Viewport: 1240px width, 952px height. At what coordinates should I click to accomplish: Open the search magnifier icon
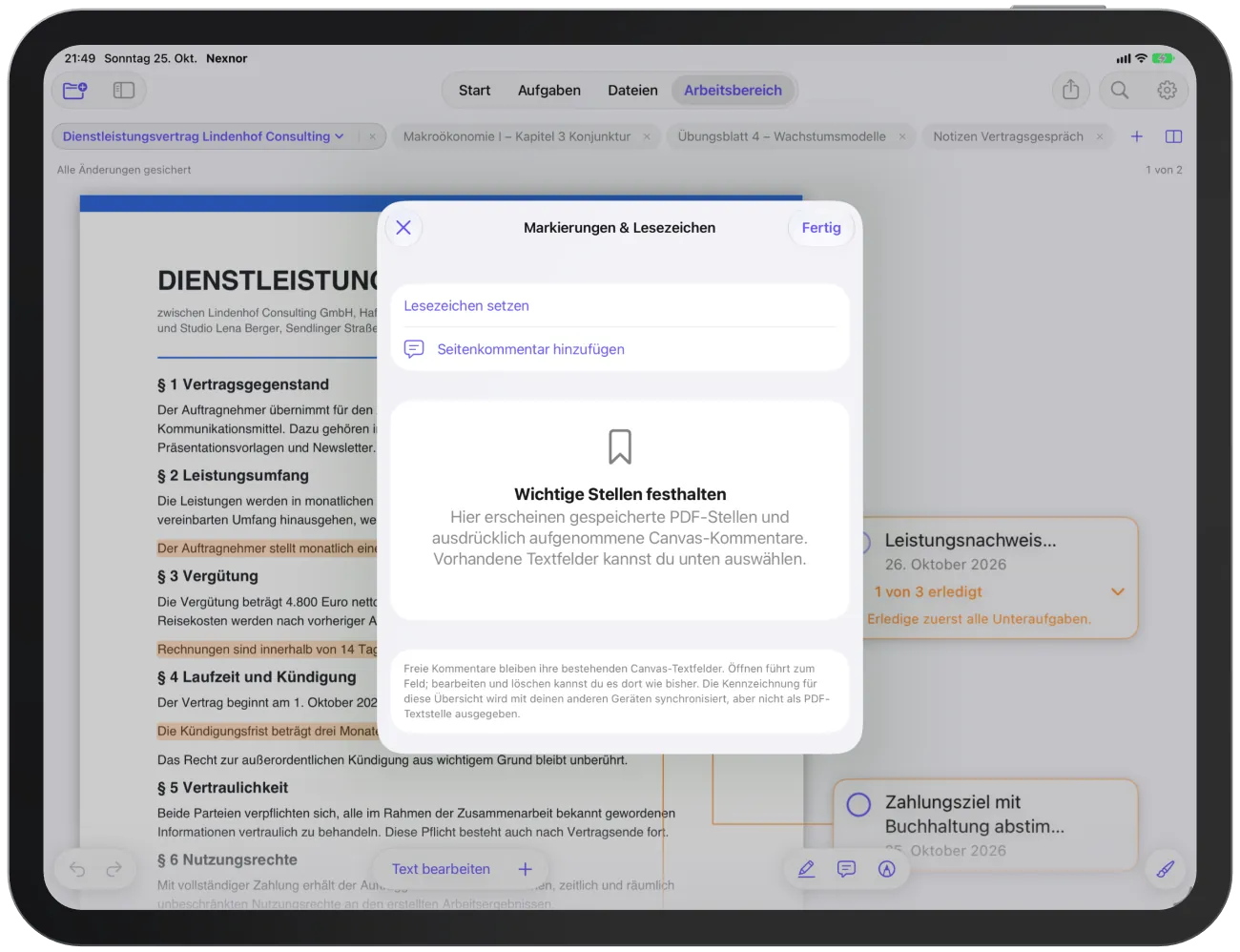(x=1120, y=90)
